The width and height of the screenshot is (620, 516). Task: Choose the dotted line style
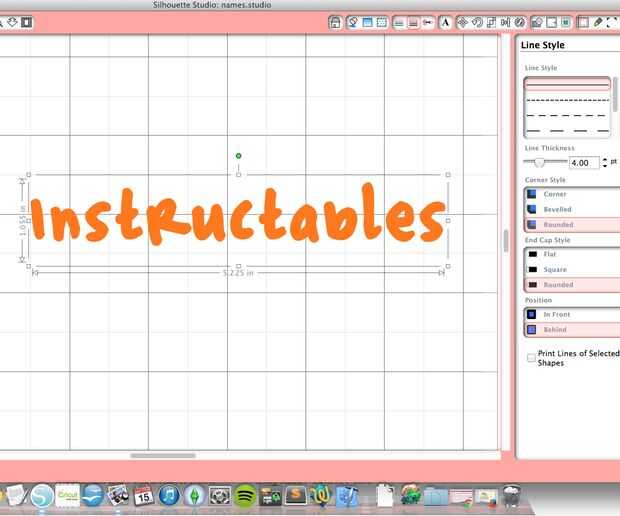tap(567, 100)
